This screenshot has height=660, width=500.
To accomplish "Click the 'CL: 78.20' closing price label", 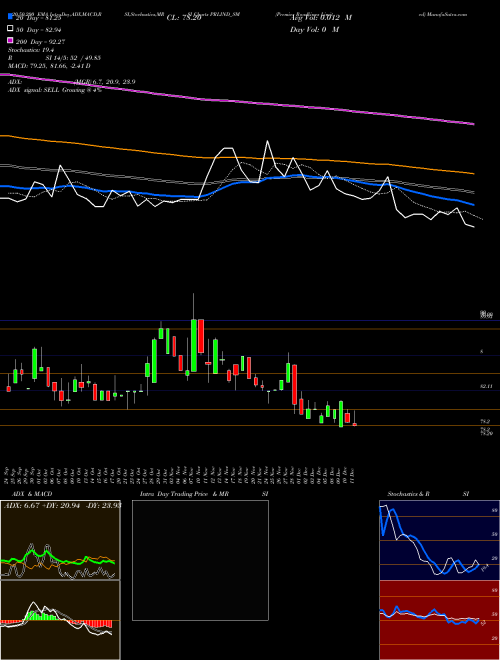I will 184,18.
